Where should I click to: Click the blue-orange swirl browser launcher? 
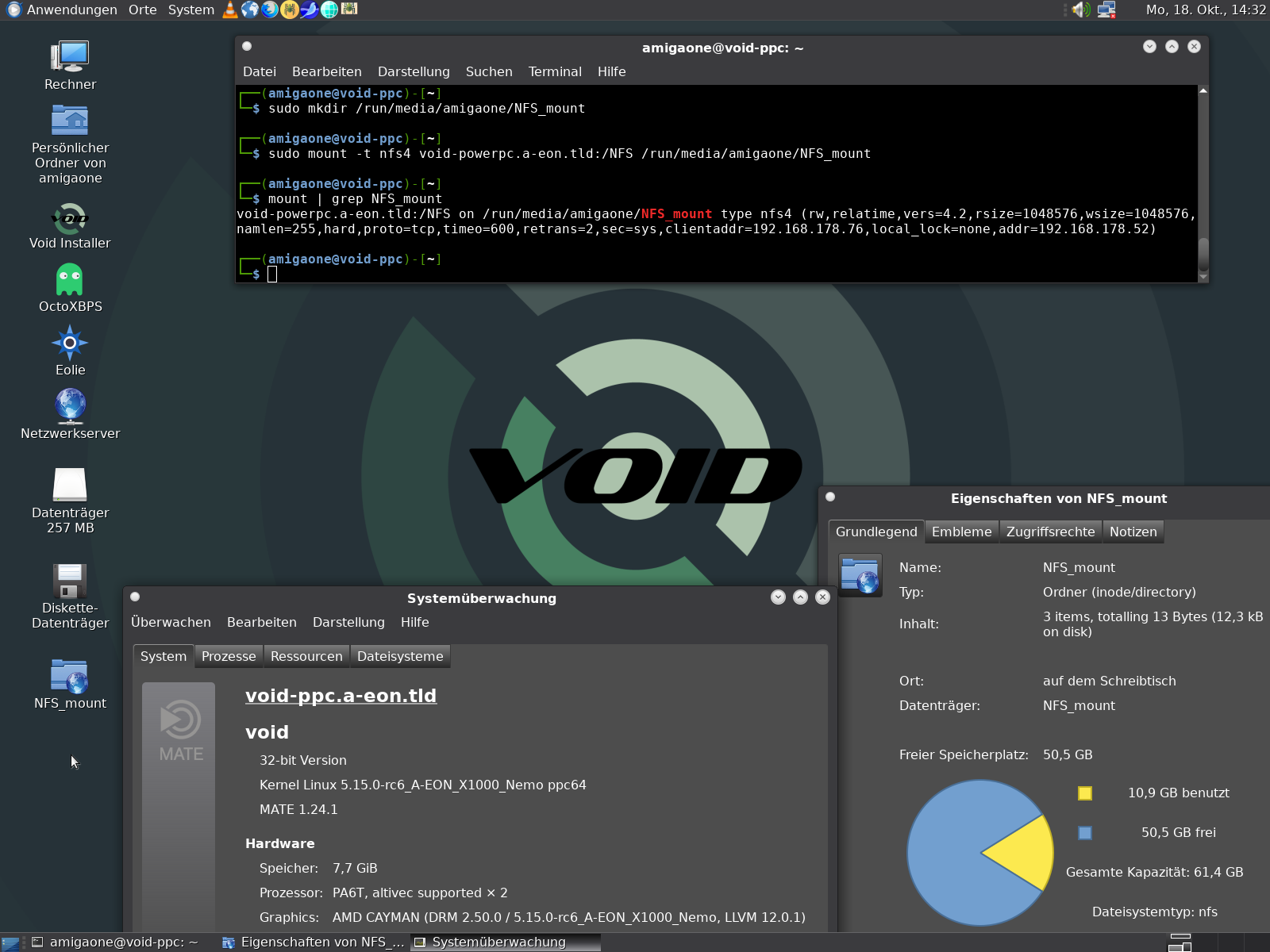pyautogui.click(x=270, y=10)
